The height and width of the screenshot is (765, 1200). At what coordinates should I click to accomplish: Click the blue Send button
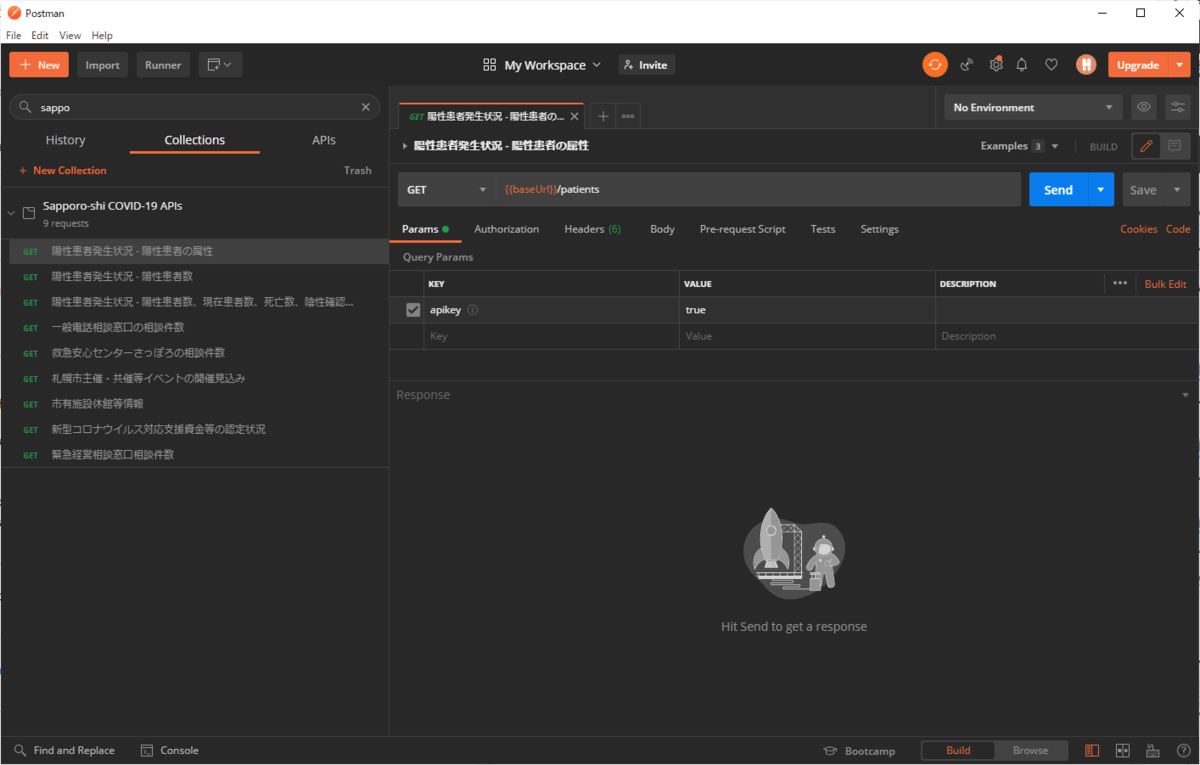[1058, 190]
